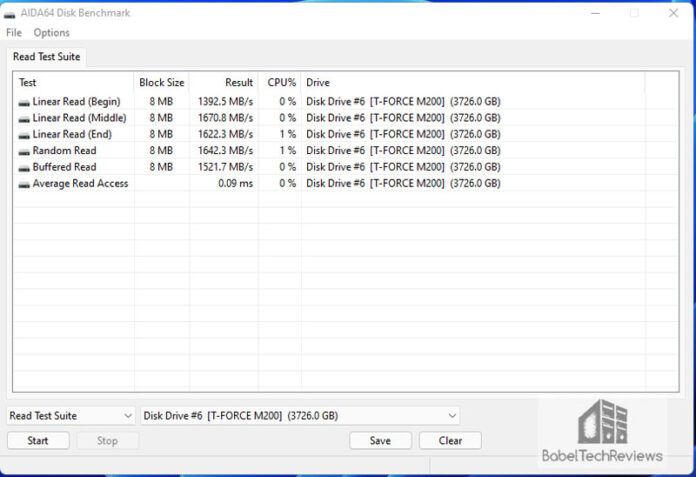Viewport: 696px width, 477px height.
Task: Click the Drive column header
Action: coord(473,83)
